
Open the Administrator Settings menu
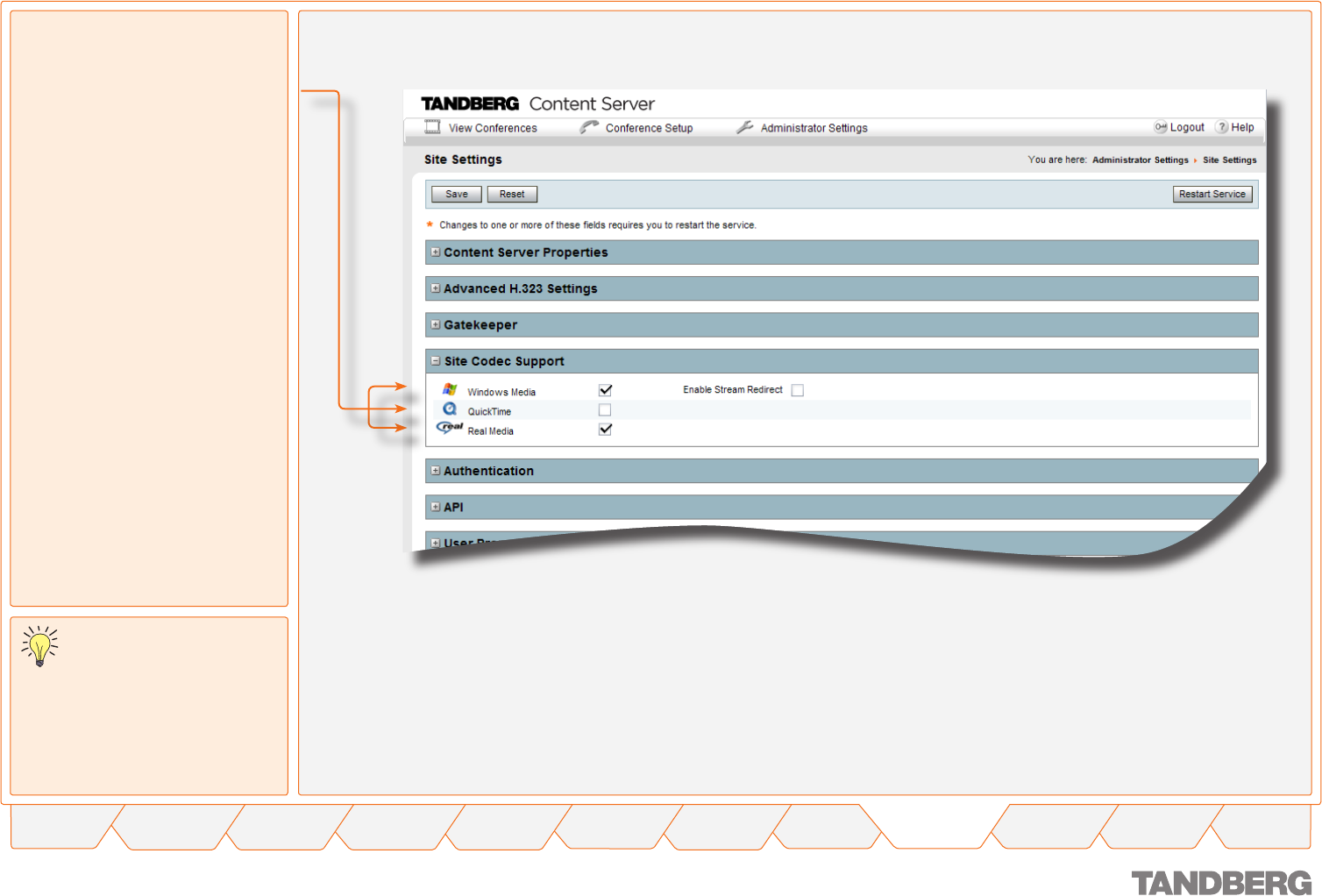coord(814,128)
